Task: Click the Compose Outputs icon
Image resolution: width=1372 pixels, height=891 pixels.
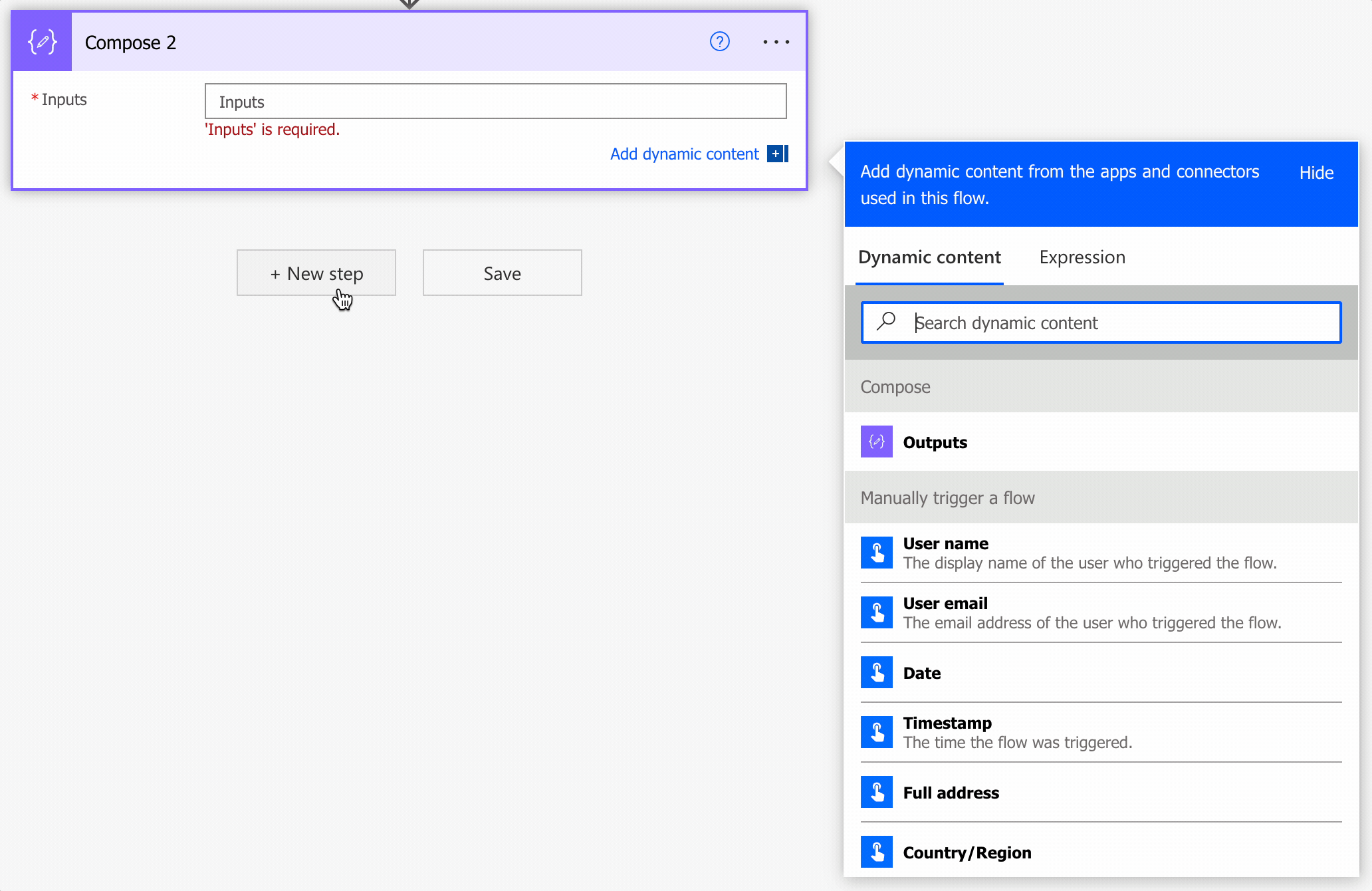Action: [876, 442]
